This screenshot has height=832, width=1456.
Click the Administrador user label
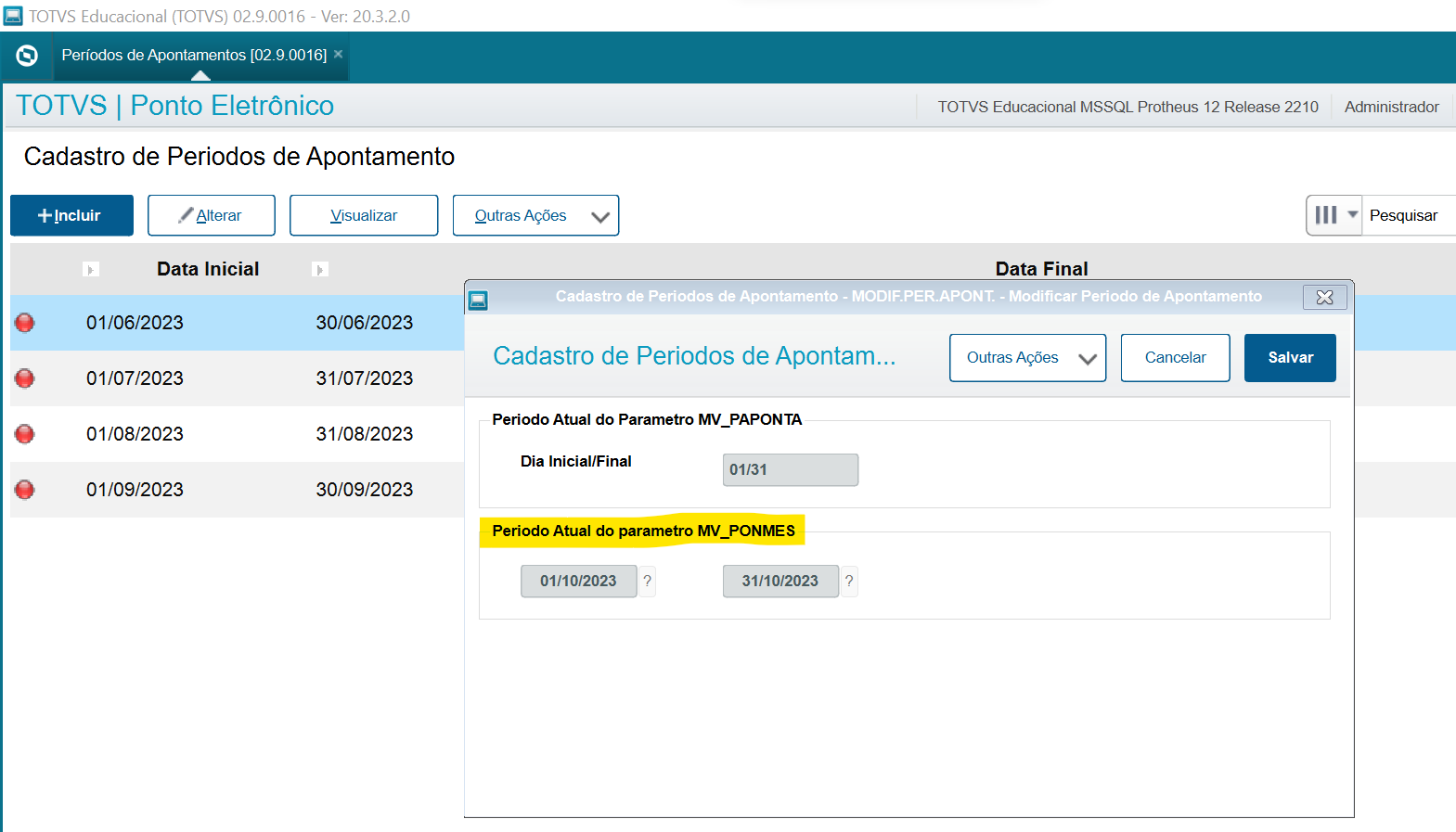tap(1391, 107)
